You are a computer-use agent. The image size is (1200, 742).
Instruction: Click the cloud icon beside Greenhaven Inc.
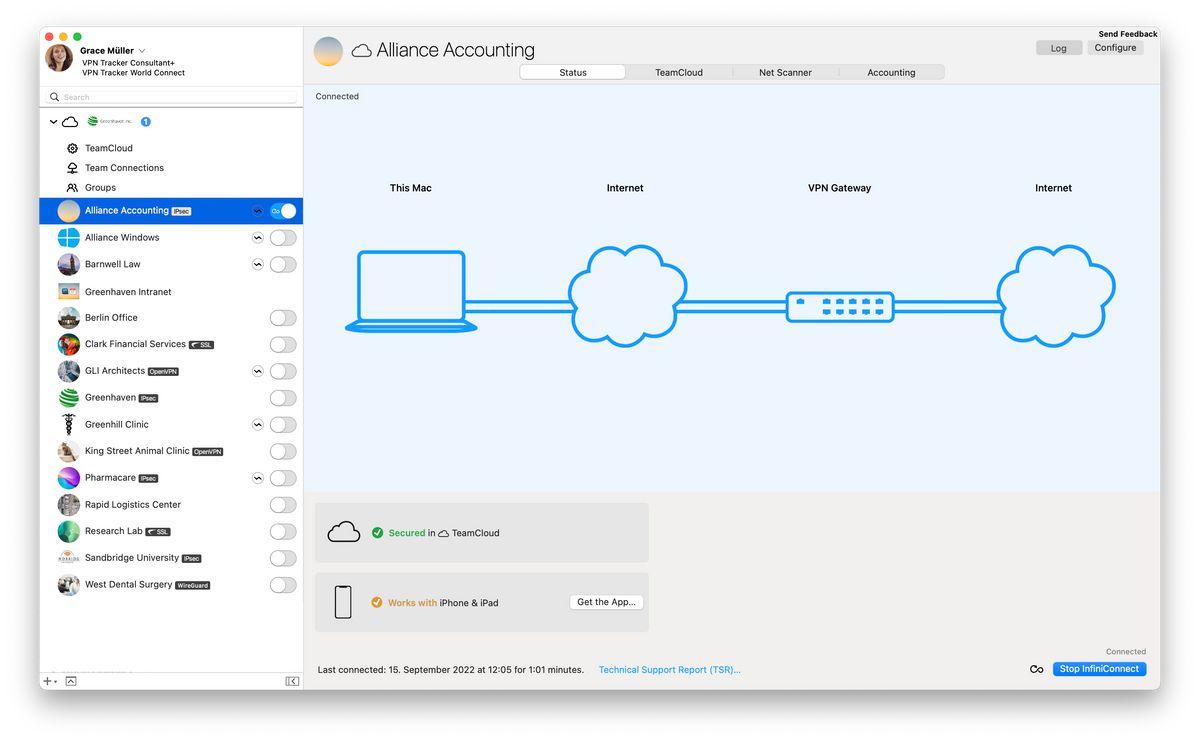tap(70, 122)
